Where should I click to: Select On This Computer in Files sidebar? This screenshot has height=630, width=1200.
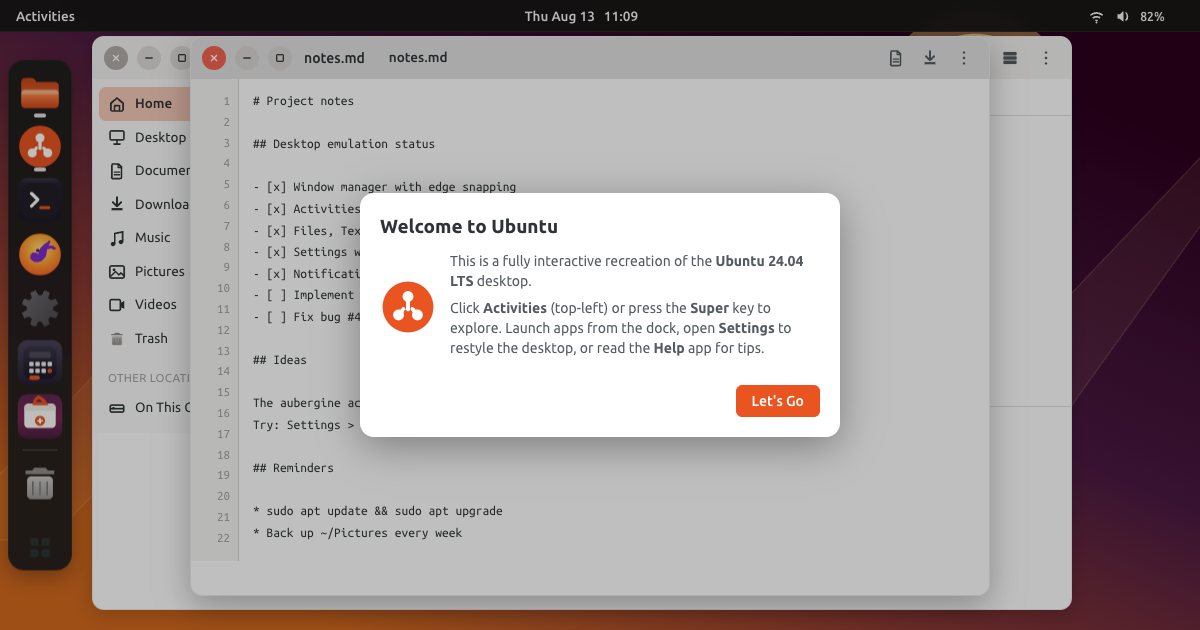145,408
